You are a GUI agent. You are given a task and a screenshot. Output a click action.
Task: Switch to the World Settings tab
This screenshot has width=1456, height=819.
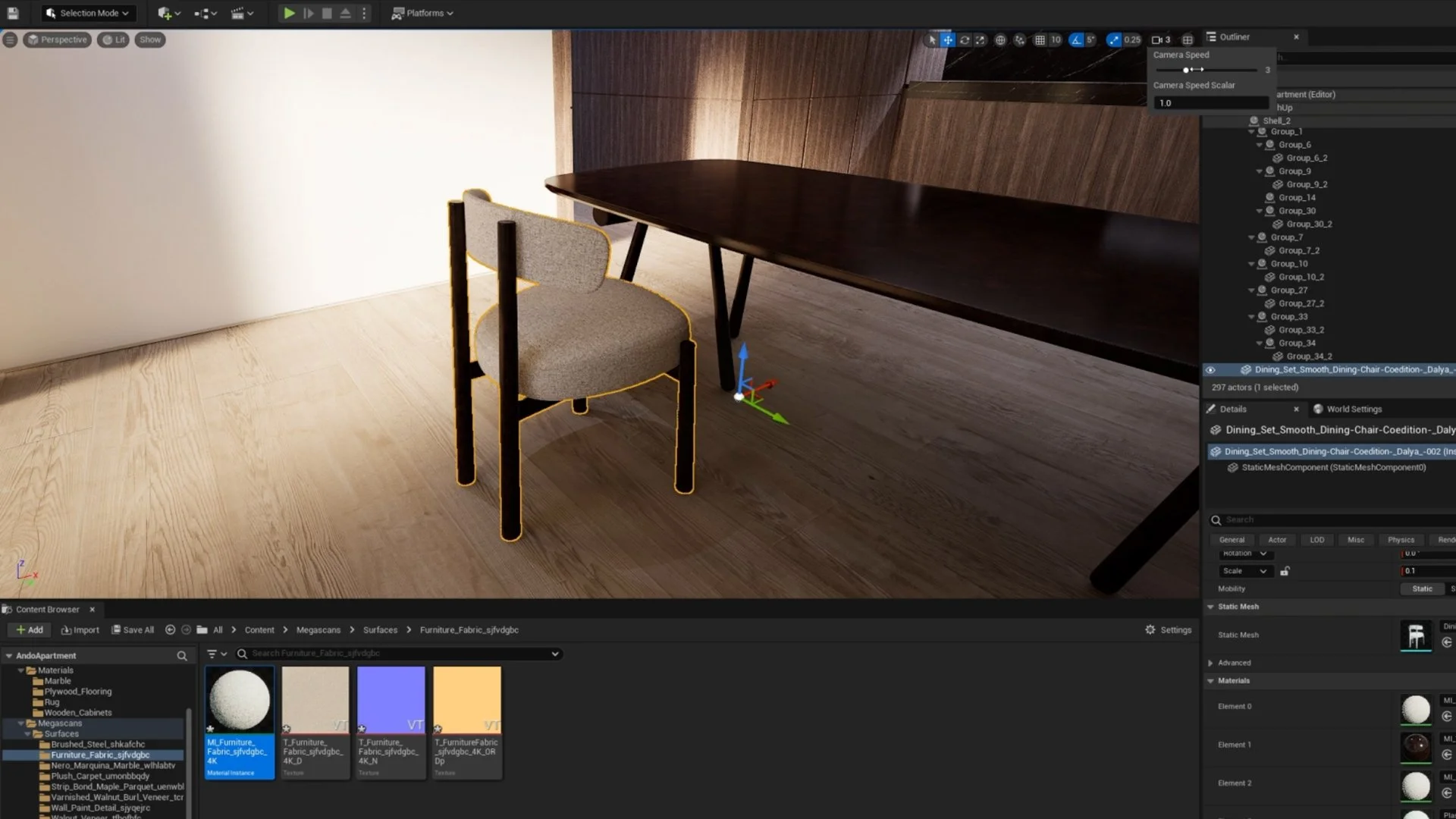(1354, 409)
